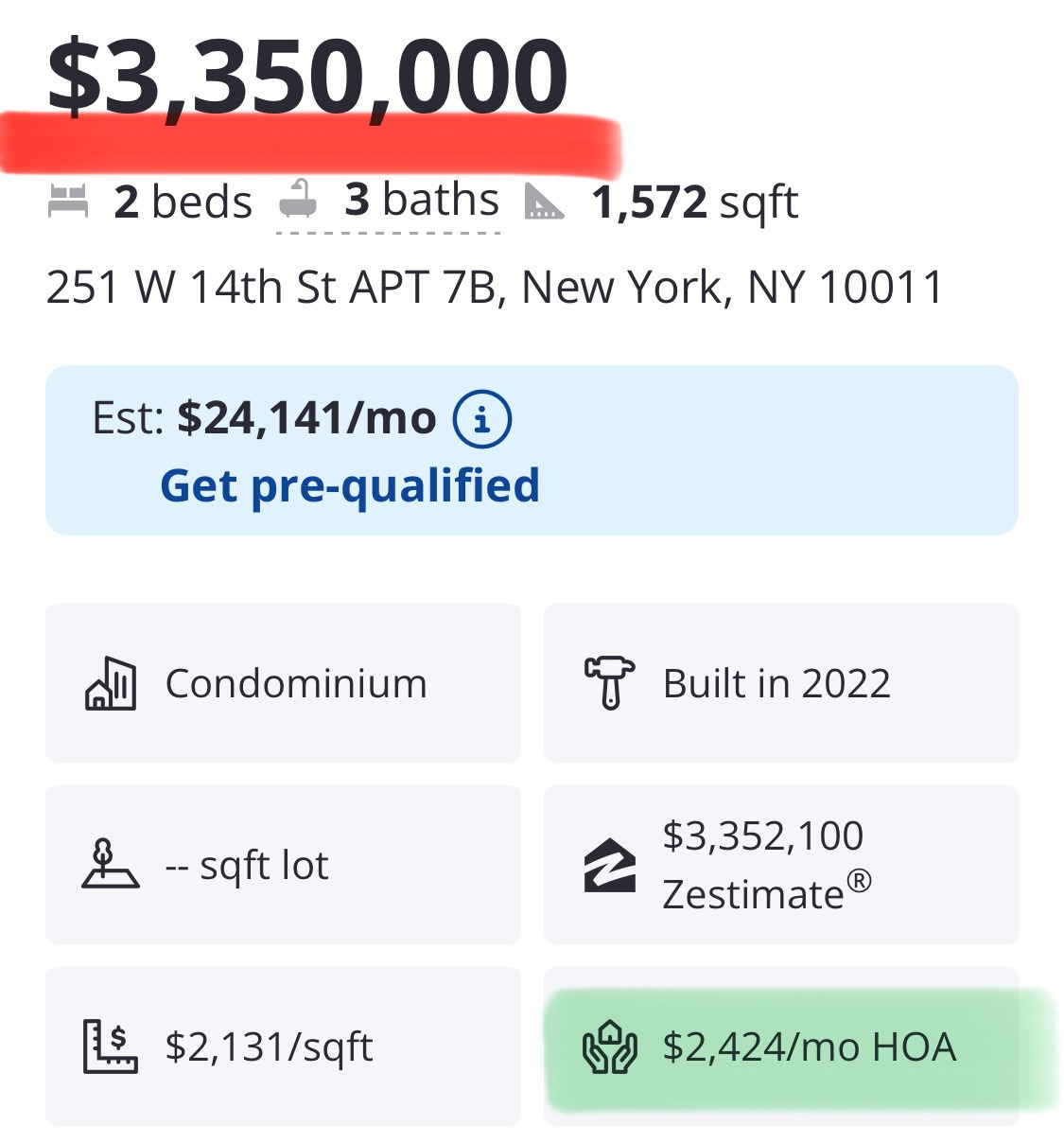Click the bed icon next to 2 beds

click(x=68, y=202)
